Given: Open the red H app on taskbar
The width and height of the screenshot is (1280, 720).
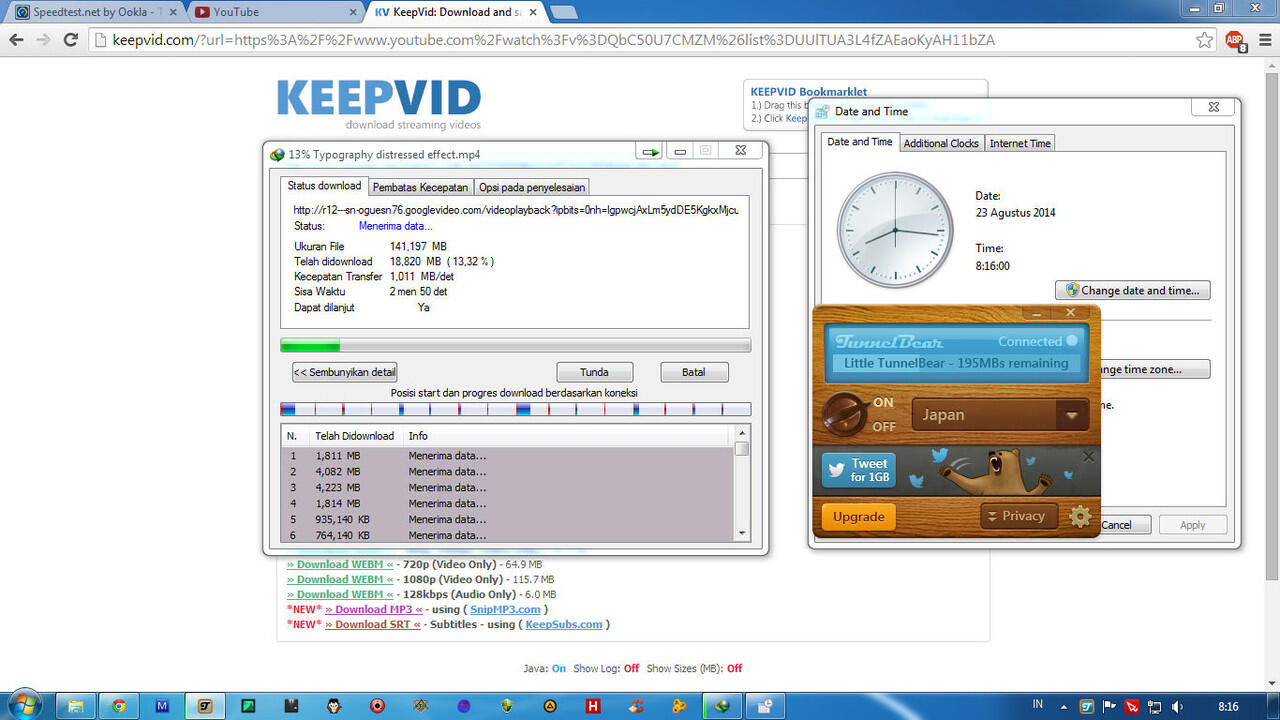Looking at the screenshot, I should [593, 705].
